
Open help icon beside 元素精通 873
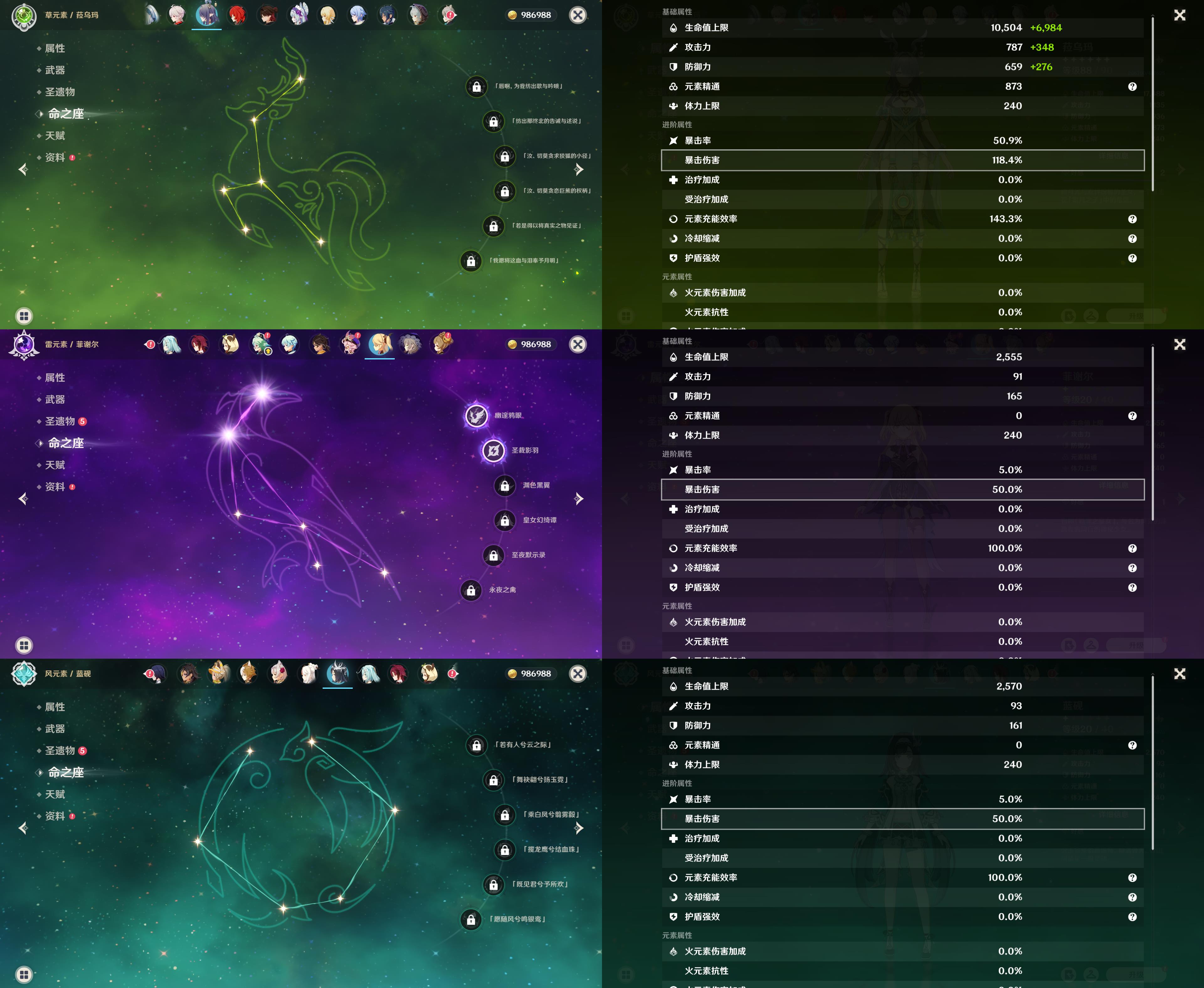1132,87
